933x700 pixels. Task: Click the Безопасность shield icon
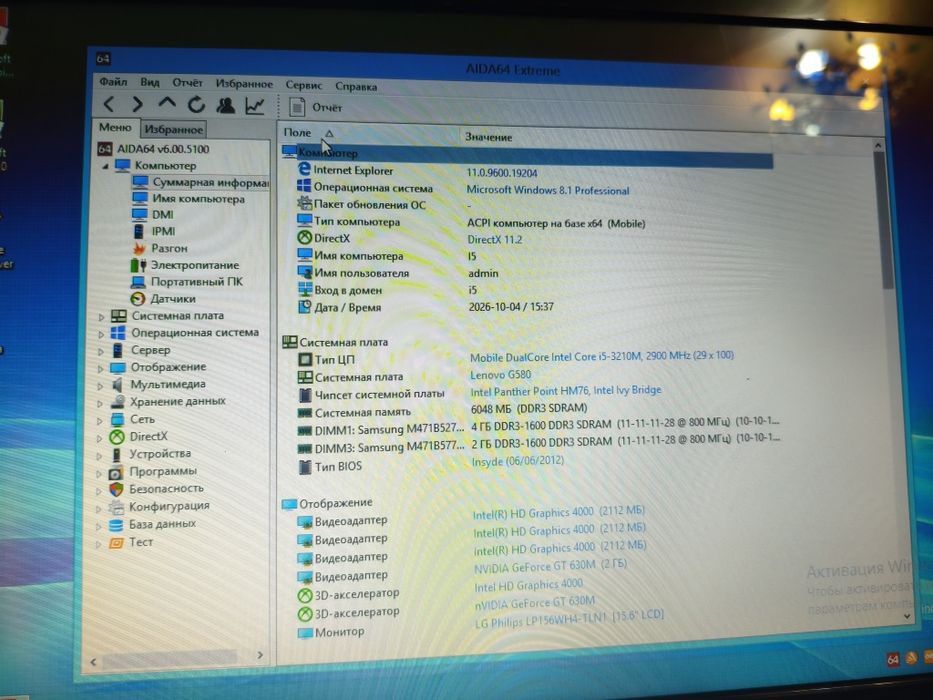click(x=116, y=489)
